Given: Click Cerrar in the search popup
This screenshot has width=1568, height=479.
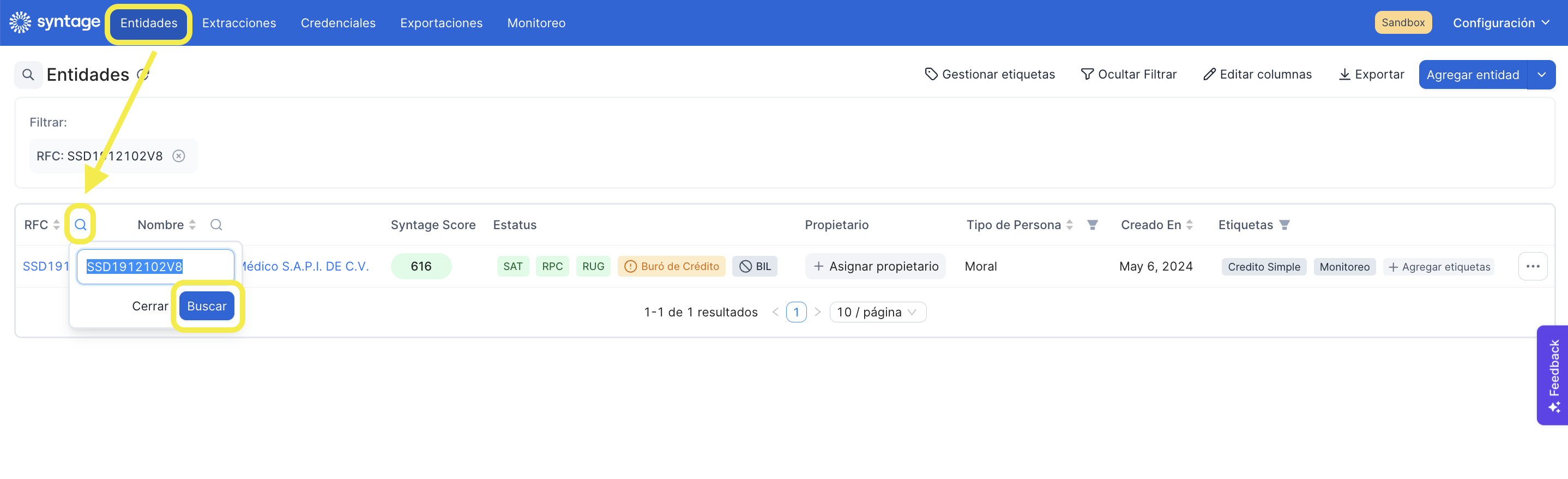Looking at the screenshot, I should (150, 306).
